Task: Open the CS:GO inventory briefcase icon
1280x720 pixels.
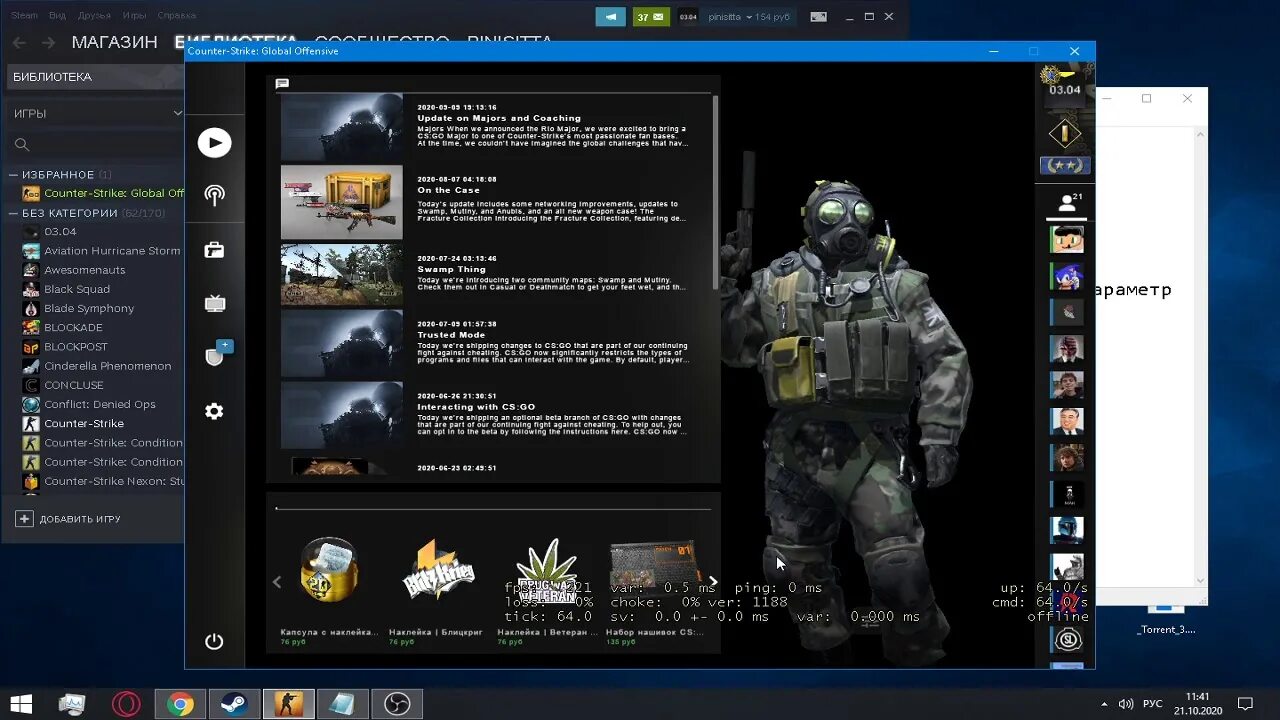Action: point(214,250)
